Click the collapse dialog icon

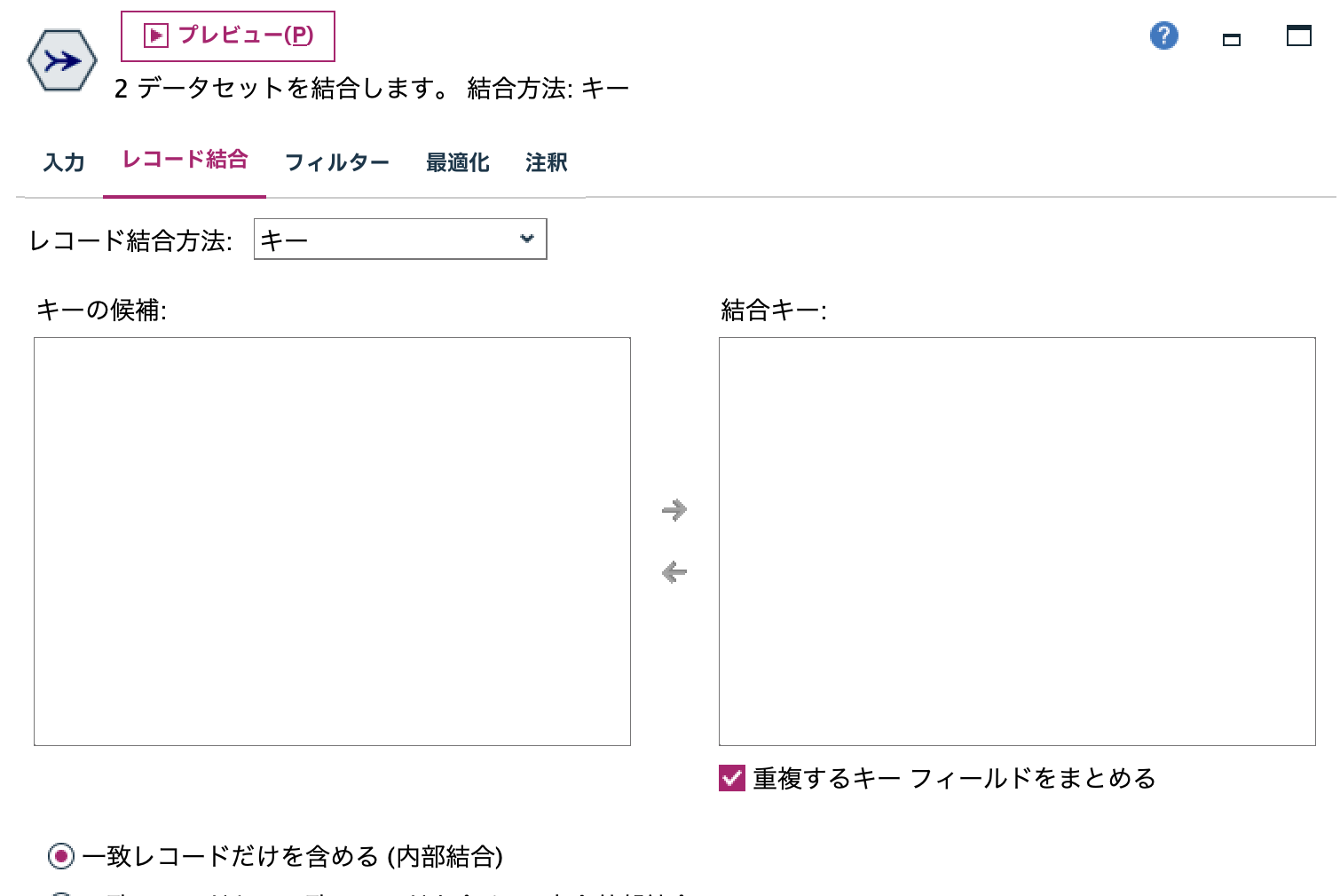[1231, 39]
